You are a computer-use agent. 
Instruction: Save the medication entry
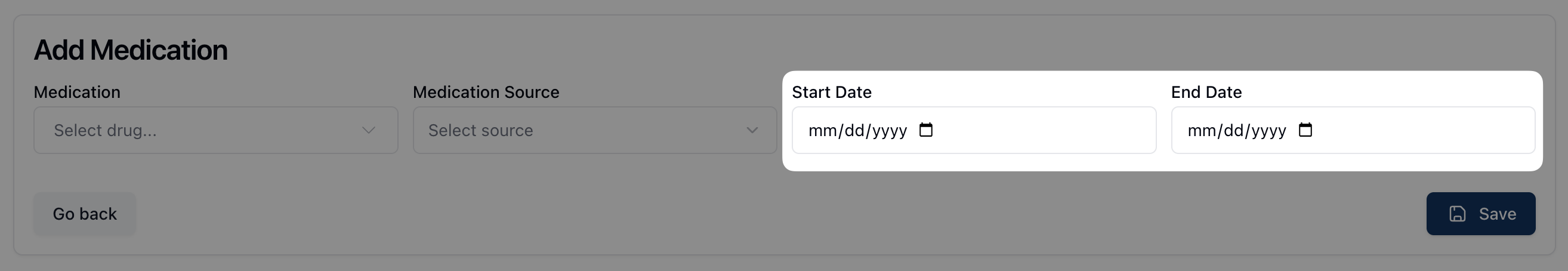coord(1480,214)
